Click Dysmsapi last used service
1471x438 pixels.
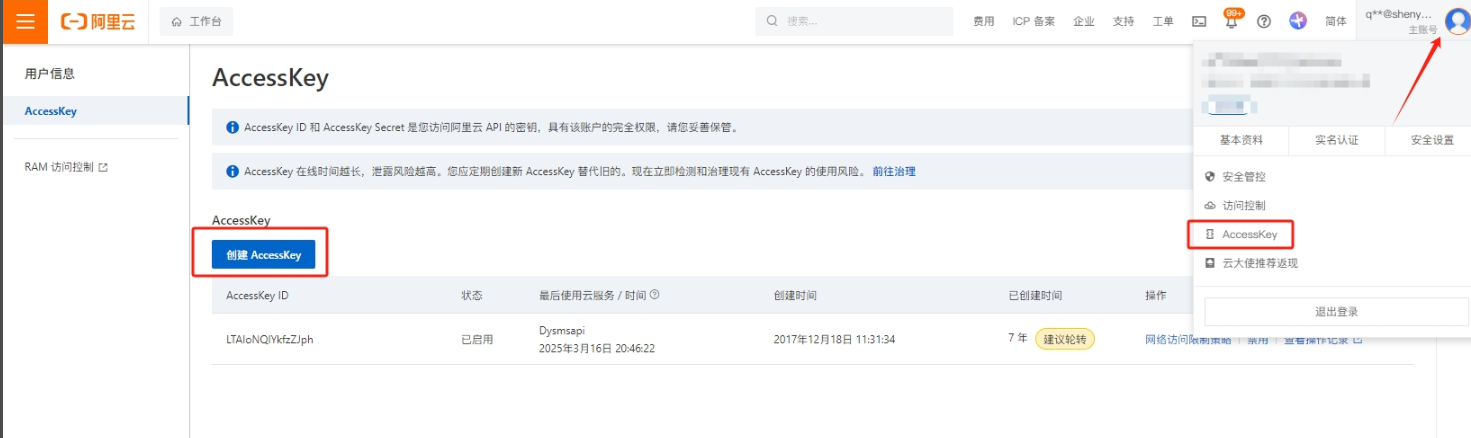[562, 329]
